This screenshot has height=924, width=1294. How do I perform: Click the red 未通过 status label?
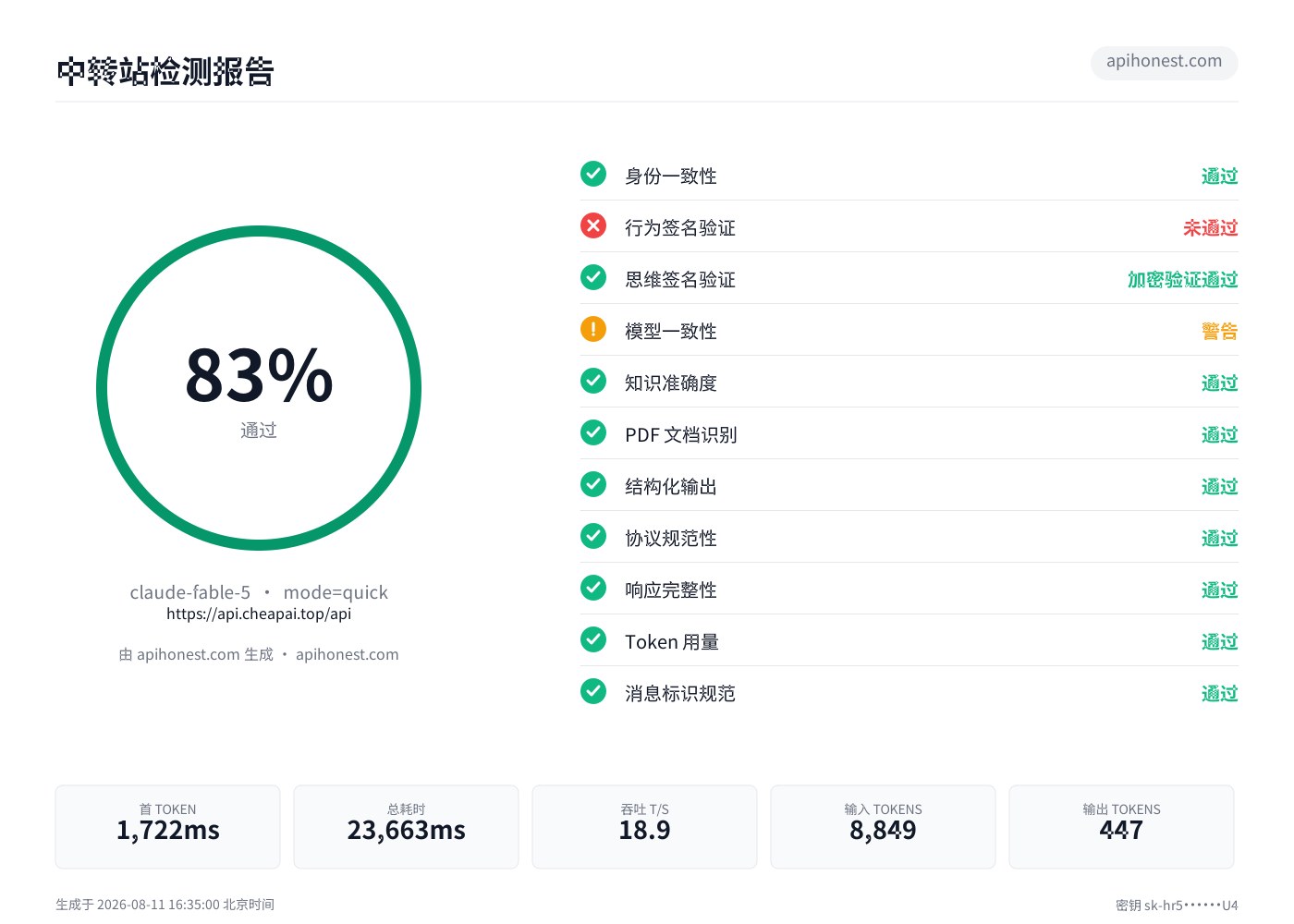click(x=1210, y=227)
